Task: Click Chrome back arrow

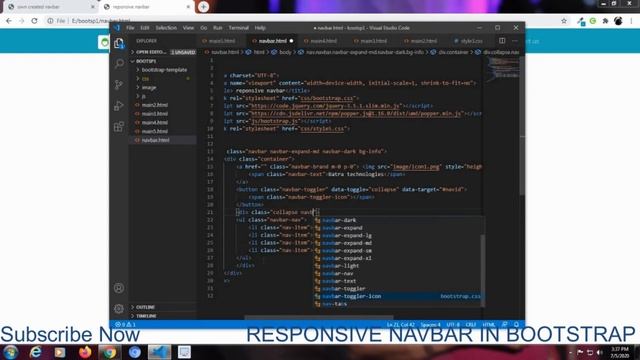Action: coord(9,21)
